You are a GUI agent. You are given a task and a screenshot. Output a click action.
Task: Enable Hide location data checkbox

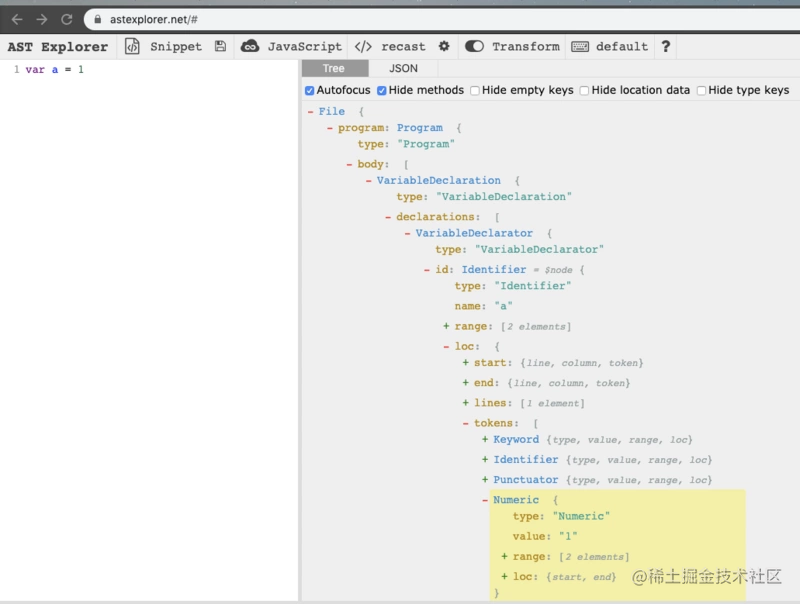pyautogui.click(x=584, y=90)
